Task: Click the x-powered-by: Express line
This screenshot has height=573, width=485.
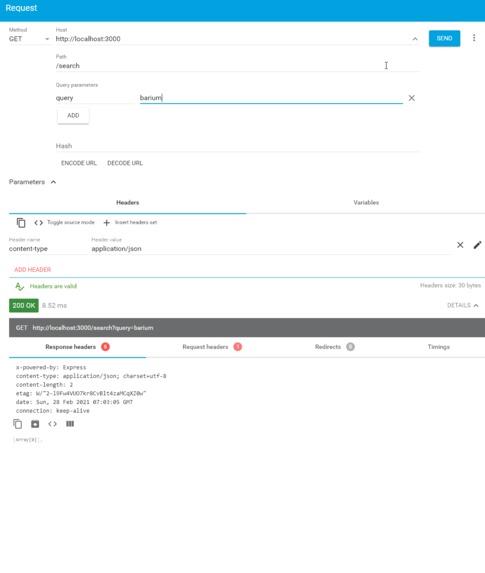Action: (x=51, y=367)
